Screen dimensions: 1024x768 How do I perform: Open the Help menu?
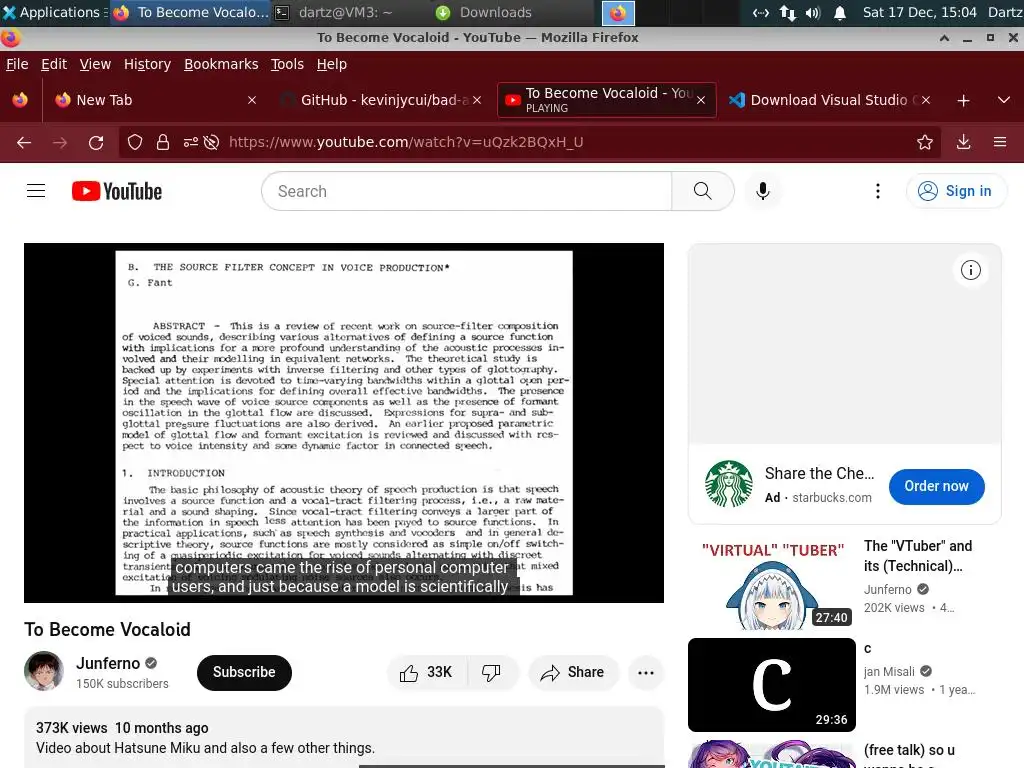click(332, 64)
